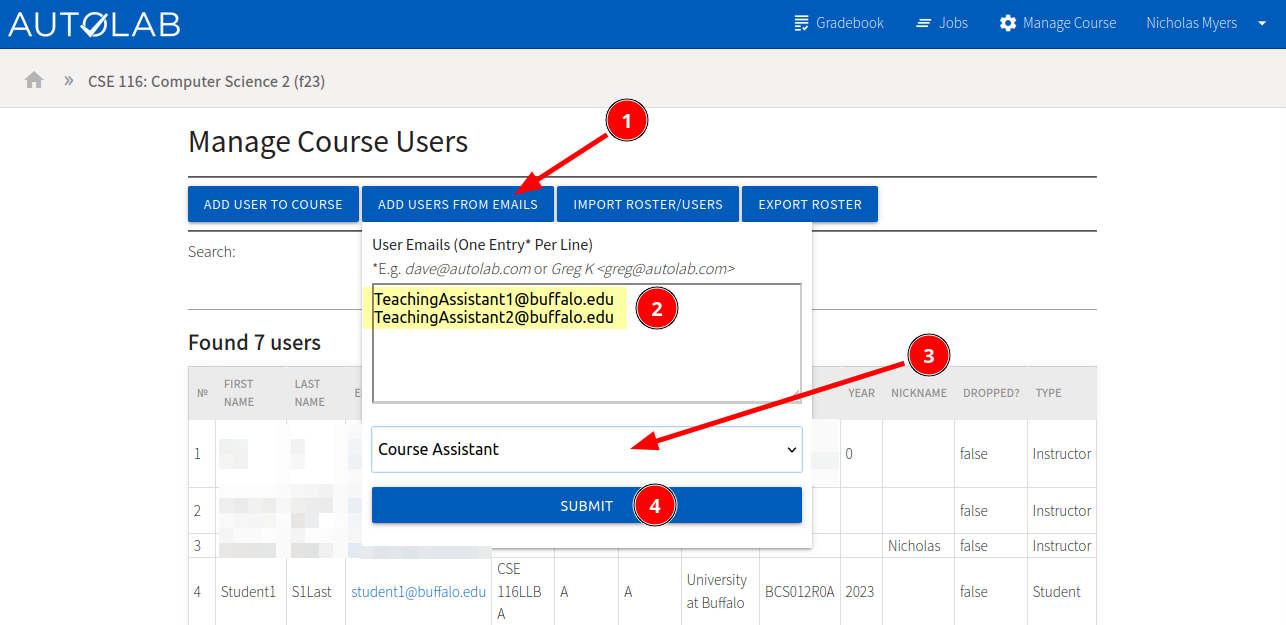Screen dimensions: 1286x625
Task: Click the S1Last last name cell
Action: pos(313,591)
